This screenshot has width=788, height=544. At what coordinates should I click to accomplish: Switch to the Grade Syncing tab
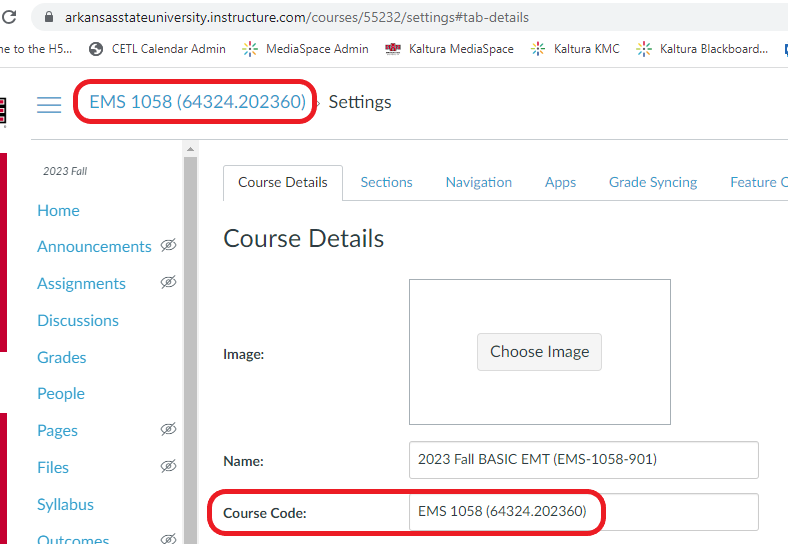click(x=653, y=183)
